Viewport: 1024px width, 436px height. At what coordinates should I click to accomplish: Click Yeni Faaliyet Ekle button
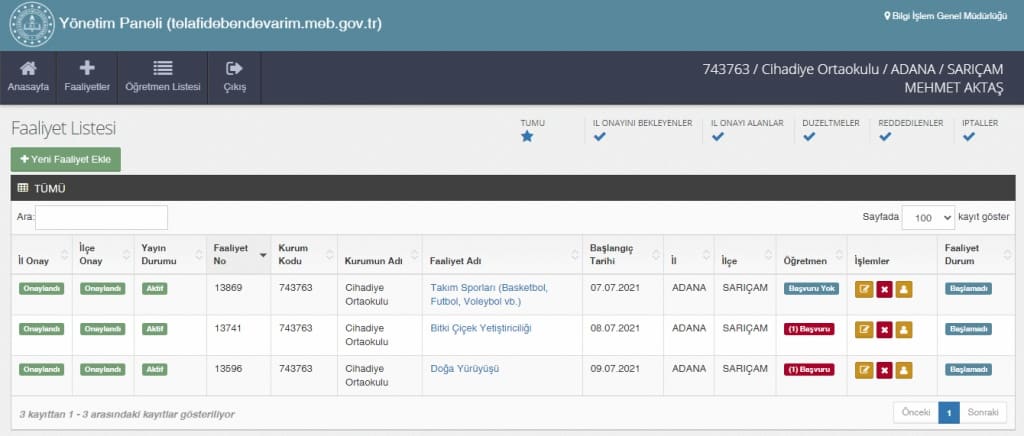coord(65,160)
